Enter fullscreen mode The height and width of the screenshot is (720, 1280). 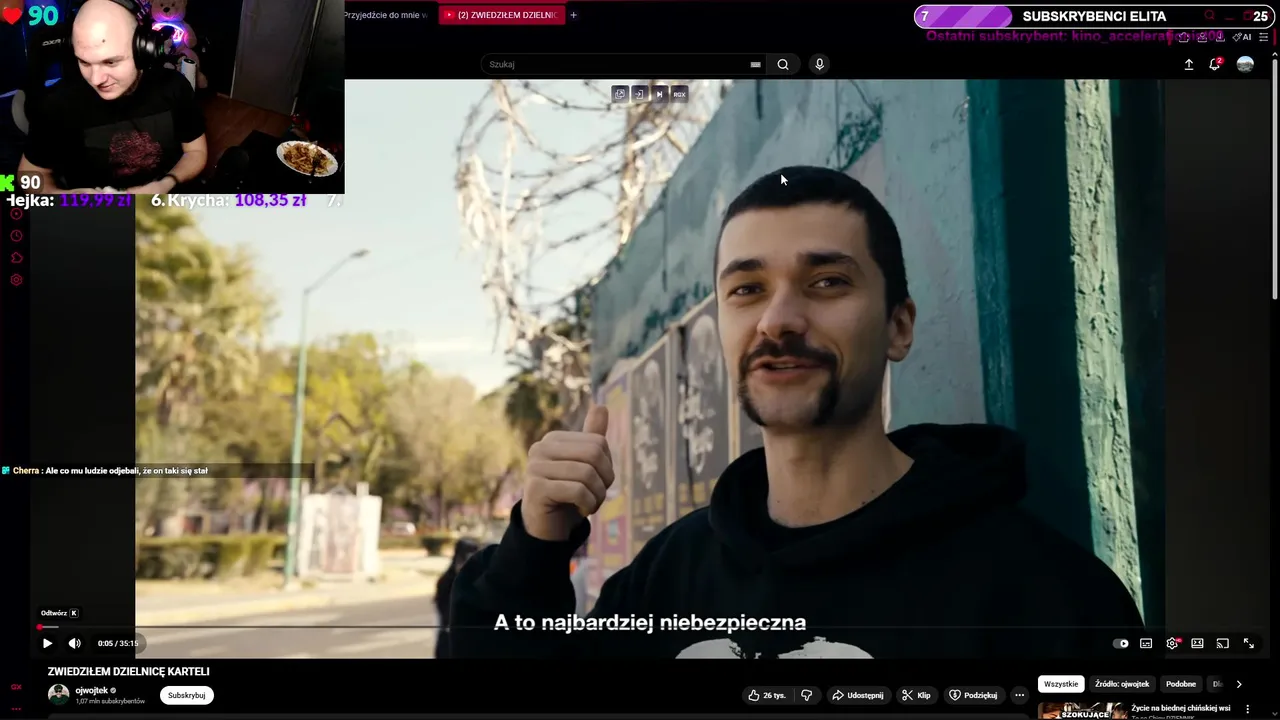click(x=1248, y=643)
